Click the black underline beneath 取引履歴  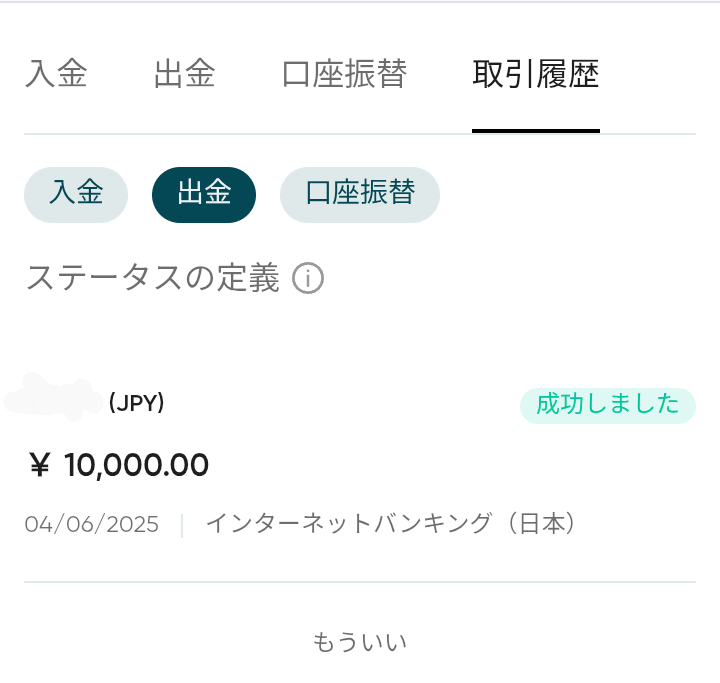(x=536, y=131)
